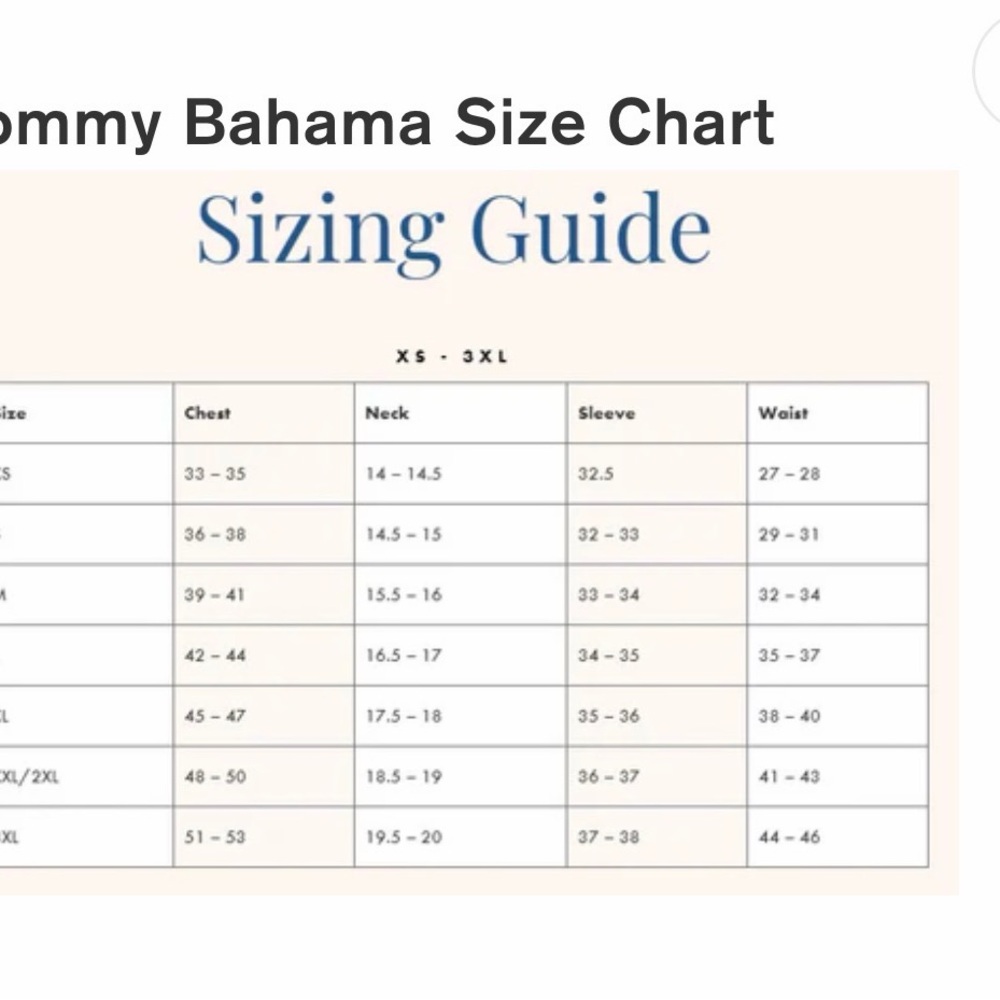Open the sizing guide chart image
Screen dimensions: 1000x1000
point(479,533)
